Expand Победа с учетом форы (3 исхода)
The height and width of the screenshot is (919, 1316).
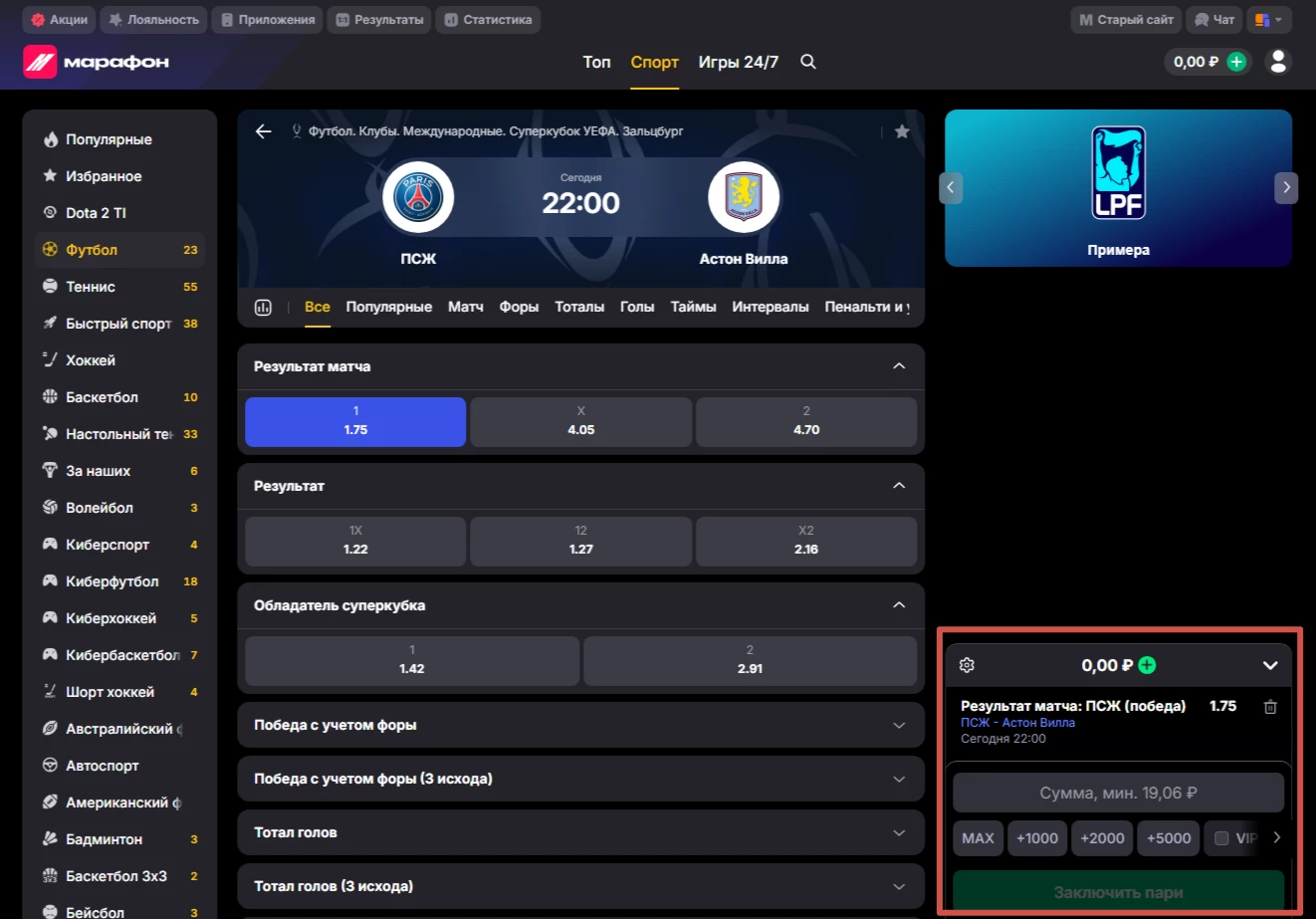[580, 780]
